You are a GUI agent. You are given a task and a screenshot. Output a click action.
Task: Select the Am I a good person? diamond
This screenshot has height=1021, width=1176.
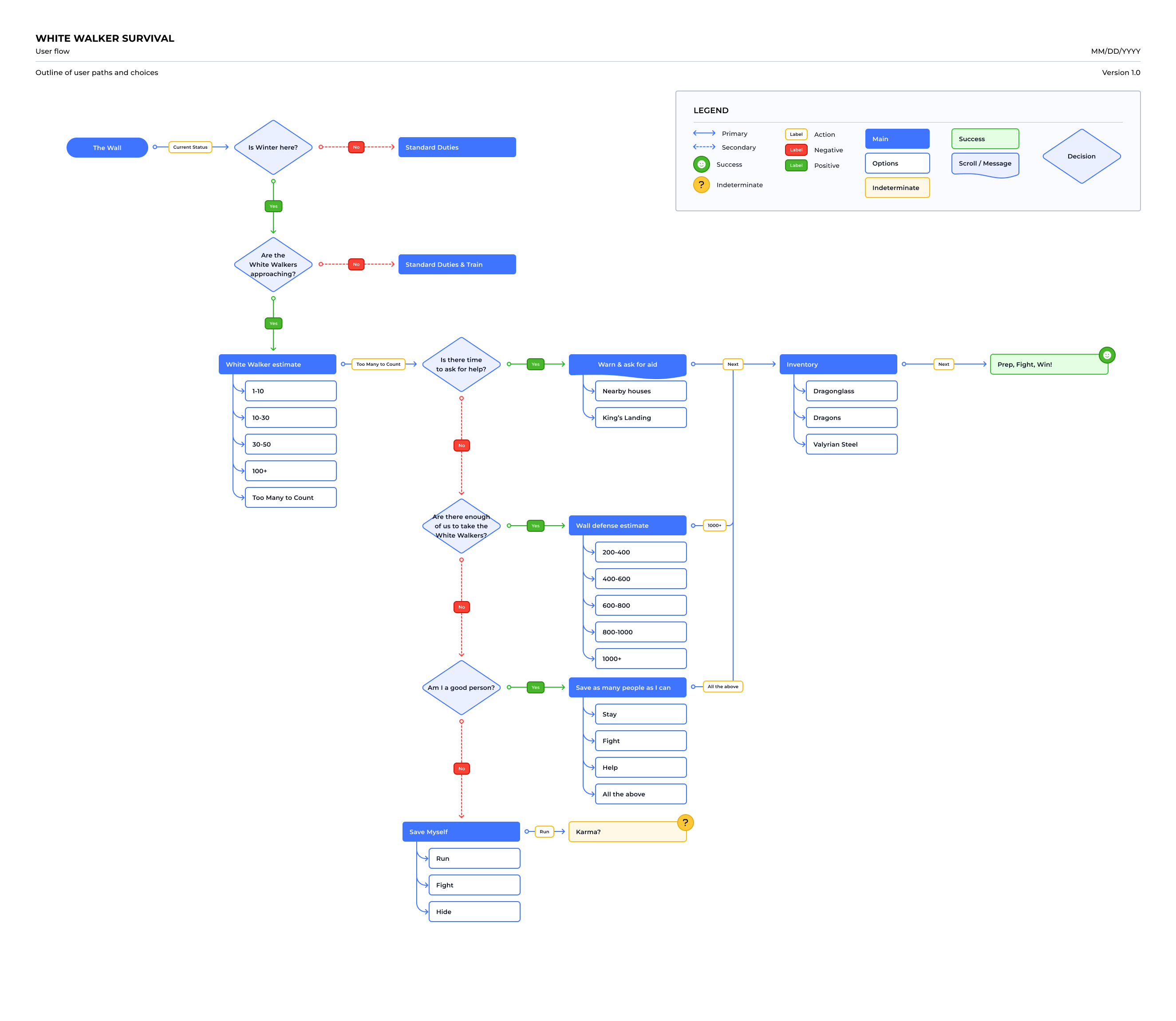pyautogui.click(x=461, y=687)
